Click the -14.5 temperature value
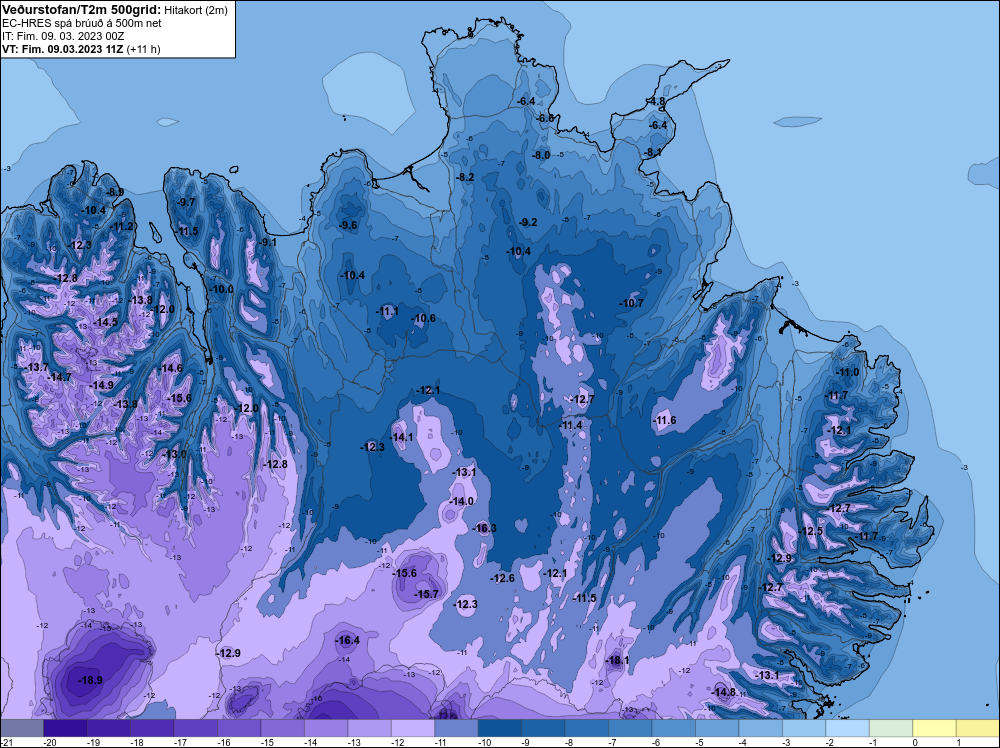Viewport: 1000px width, 748px height. point(105,322)
